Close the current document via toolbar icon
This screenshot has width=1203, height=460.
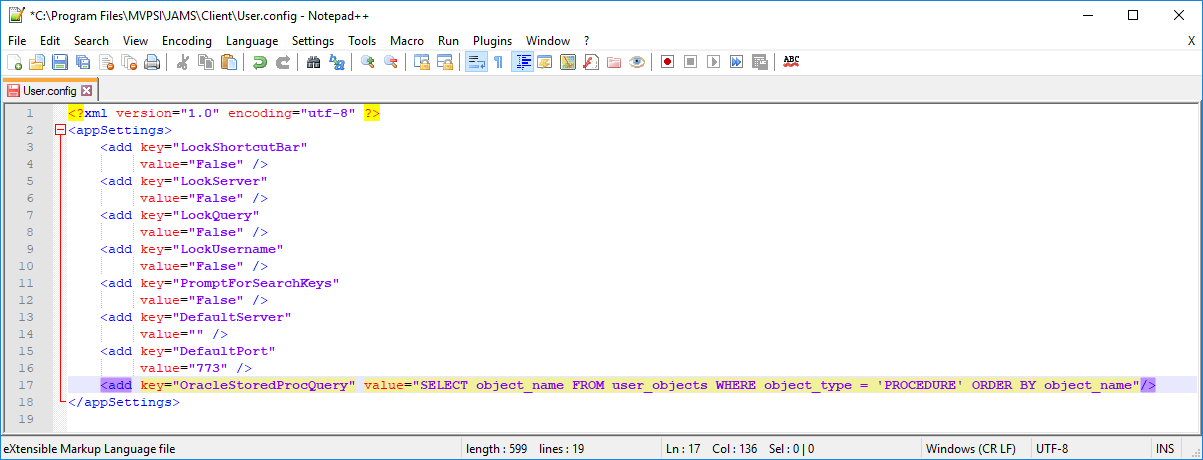pyautogui.click(x=106, y=62)
